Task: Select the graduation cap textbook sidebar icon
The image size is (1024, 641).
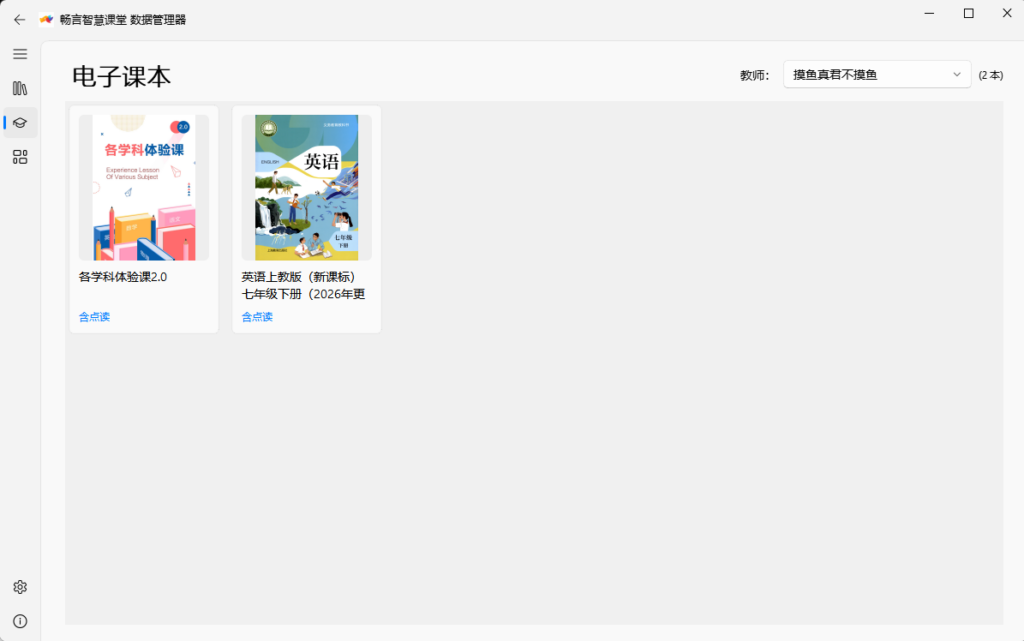Action: pos(20,123)
